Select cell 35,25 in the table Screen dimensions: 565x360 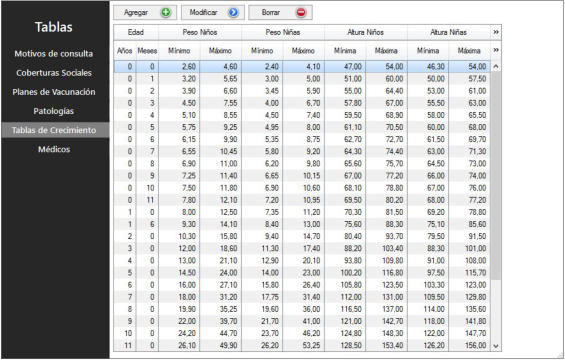pyautogui.click(x=221, y=309)
